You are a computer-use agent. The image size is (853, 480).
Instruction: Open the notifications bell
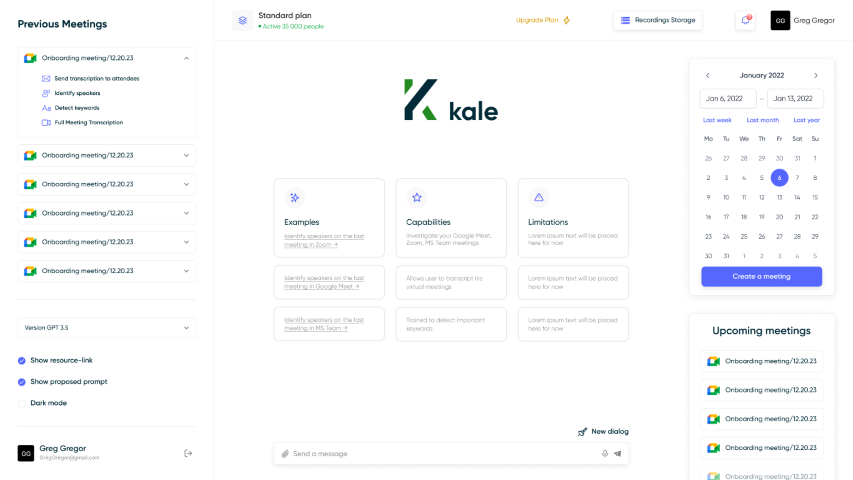(745, 20)
